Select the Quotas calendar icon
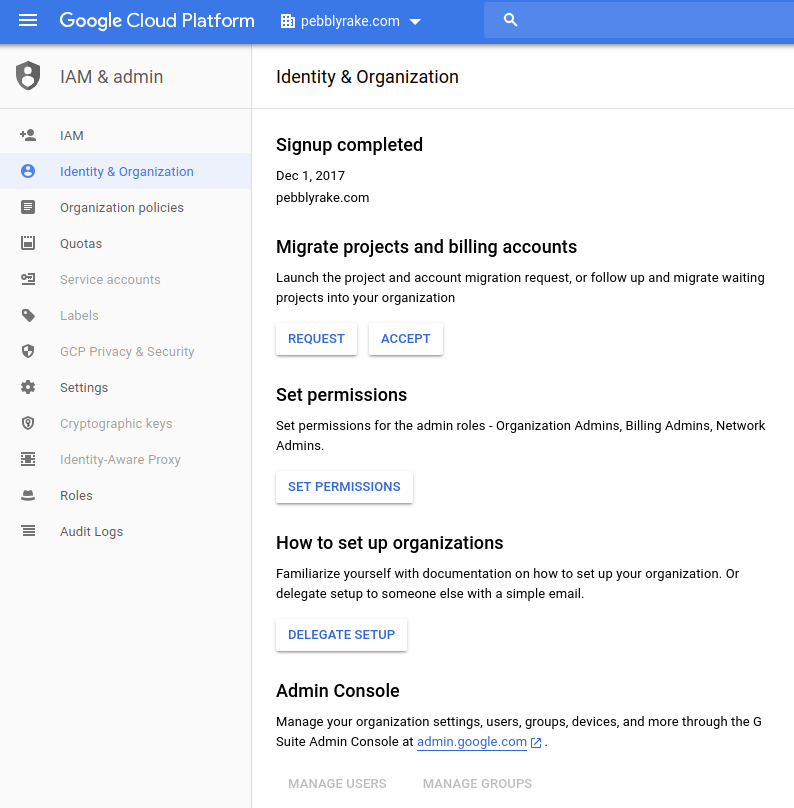The height and width of the screenshot is (808, 794). 28,243
